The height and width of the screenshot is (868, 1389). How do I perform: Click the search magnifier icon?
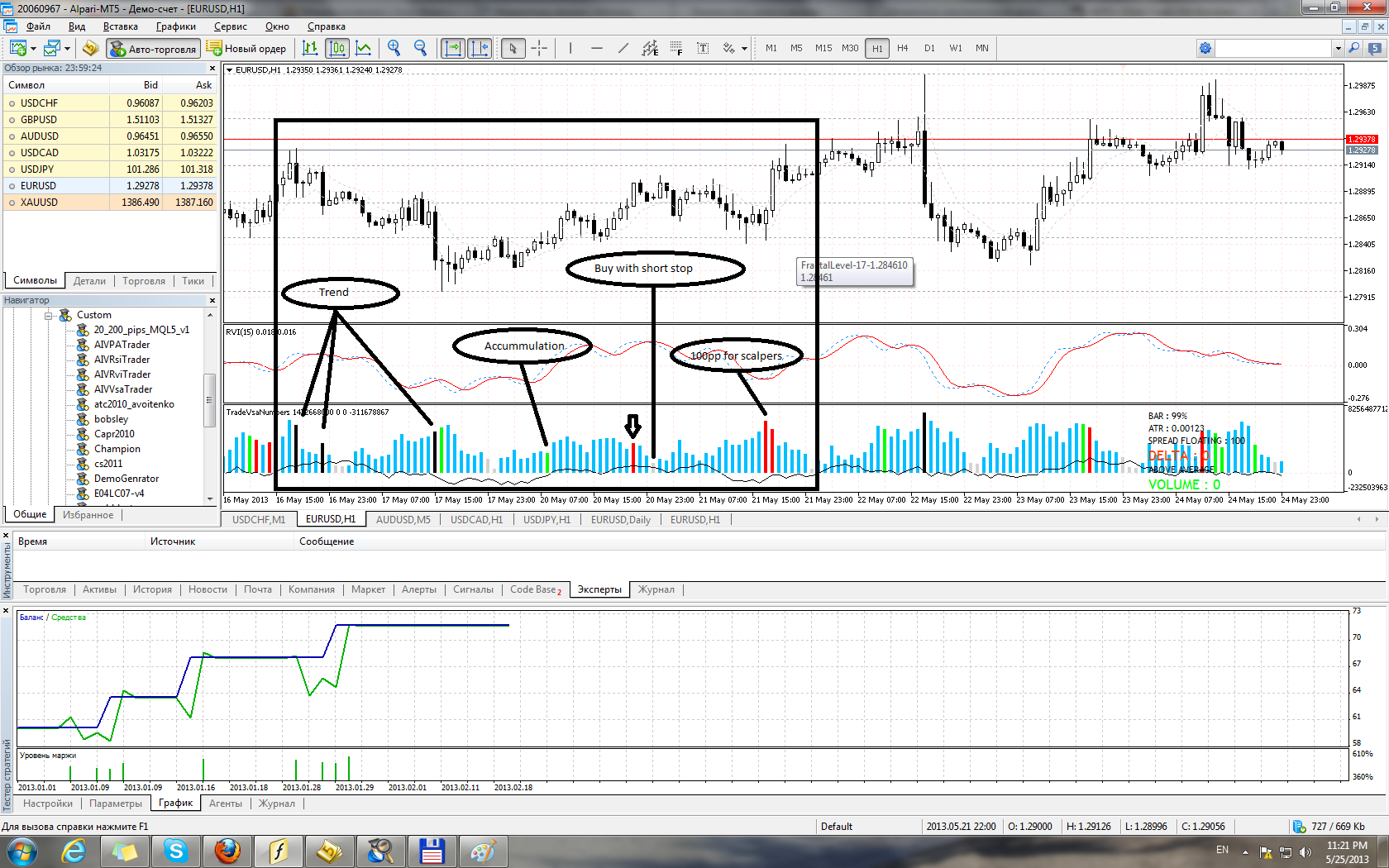1354,48
